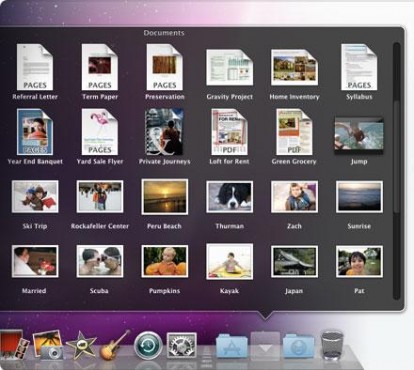Screen dimensions: 414x370
Task: Open the Pat photo
Action: point(359,261)
